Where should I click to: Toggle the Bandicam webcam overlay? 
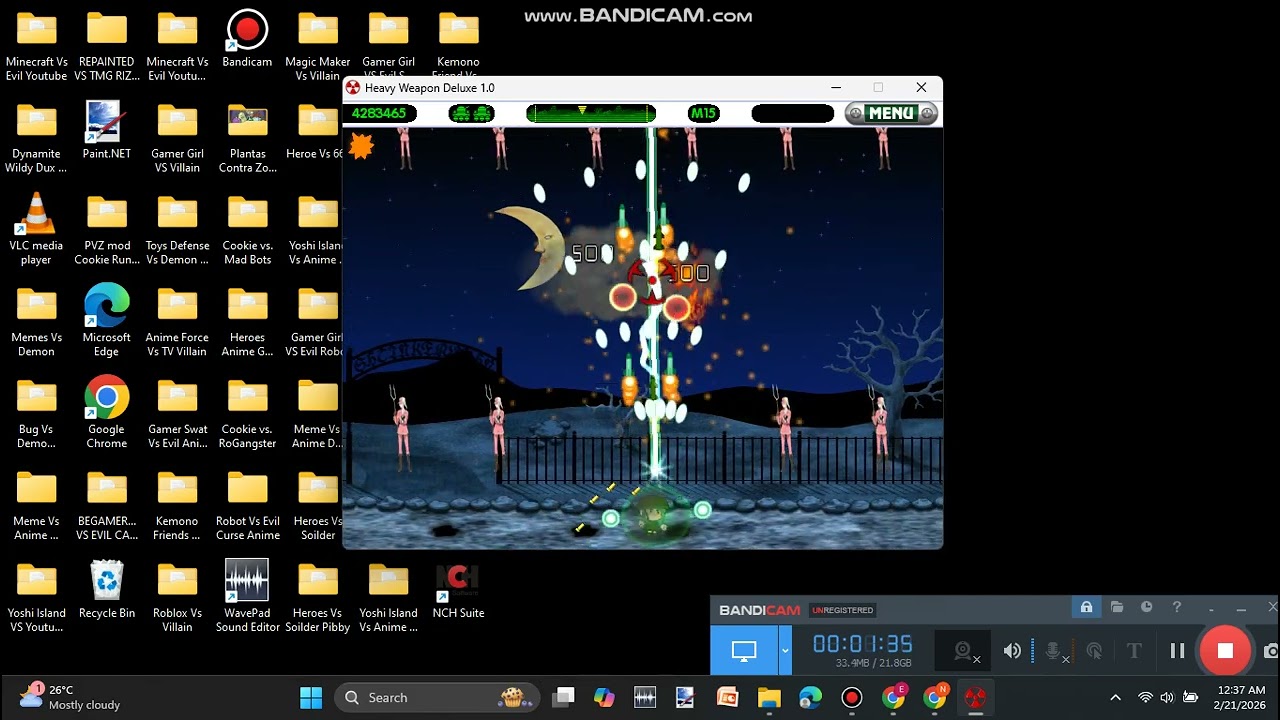pyautogui.click(x=965, y=652)
